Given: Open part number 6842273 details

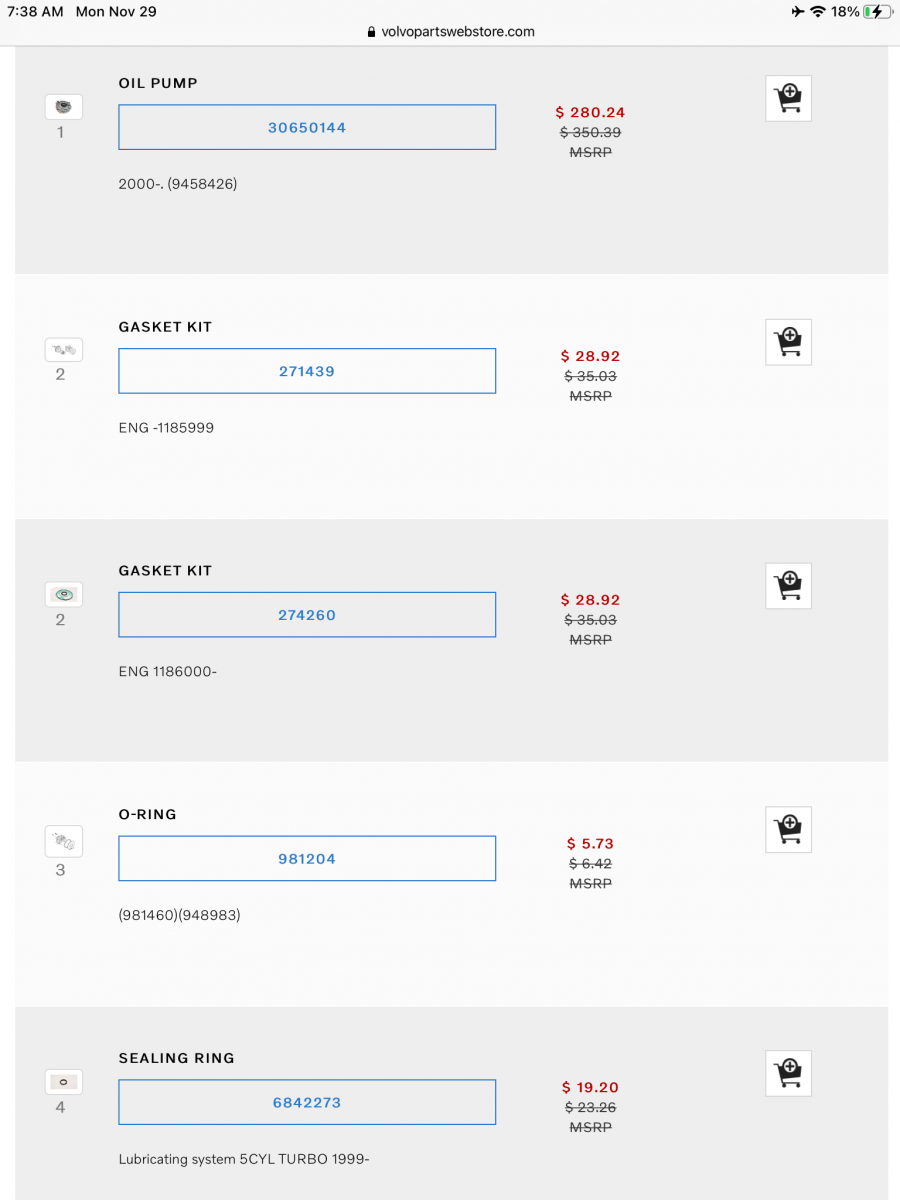Looking at the screenshot, I should (x=307, y=1101).
